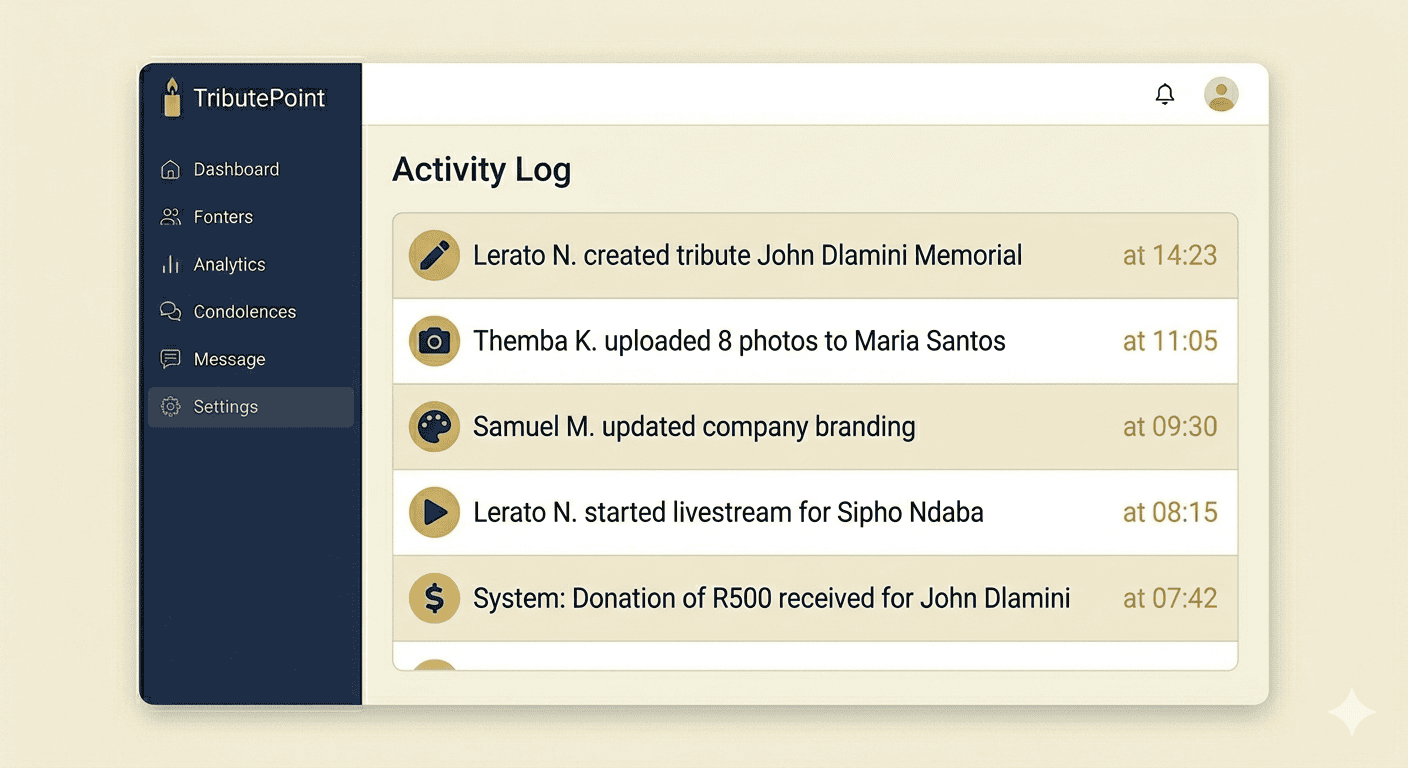Open the Activity Log heading
This screenshot has width=1408, height=768.
point(481,169)
